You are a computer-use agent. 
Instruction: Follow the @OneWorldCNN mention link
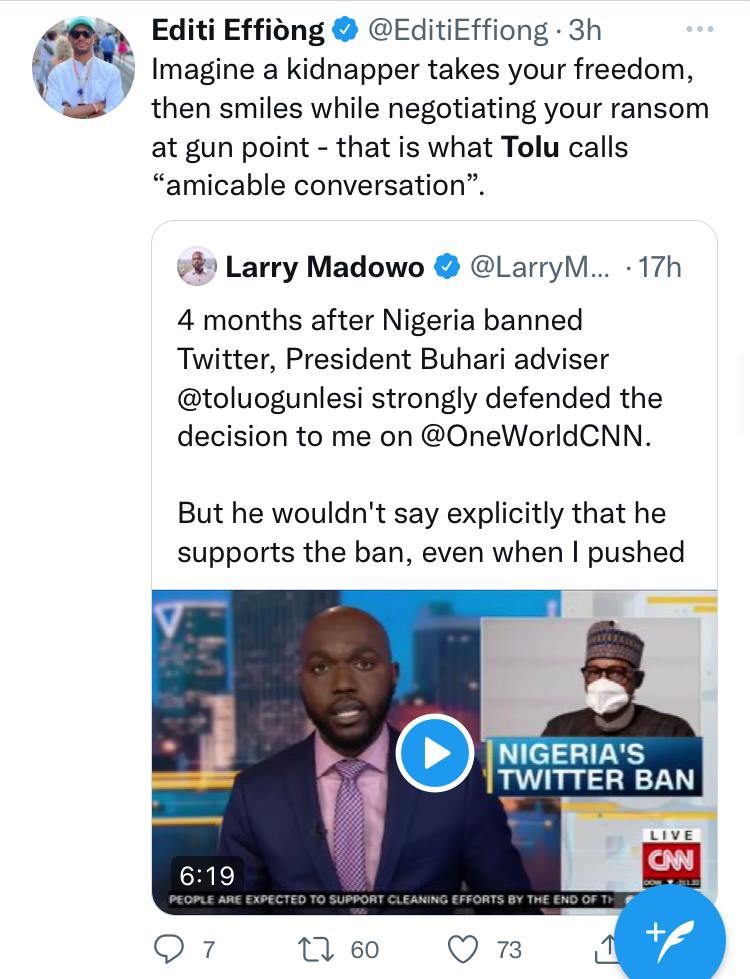(533, 436)
